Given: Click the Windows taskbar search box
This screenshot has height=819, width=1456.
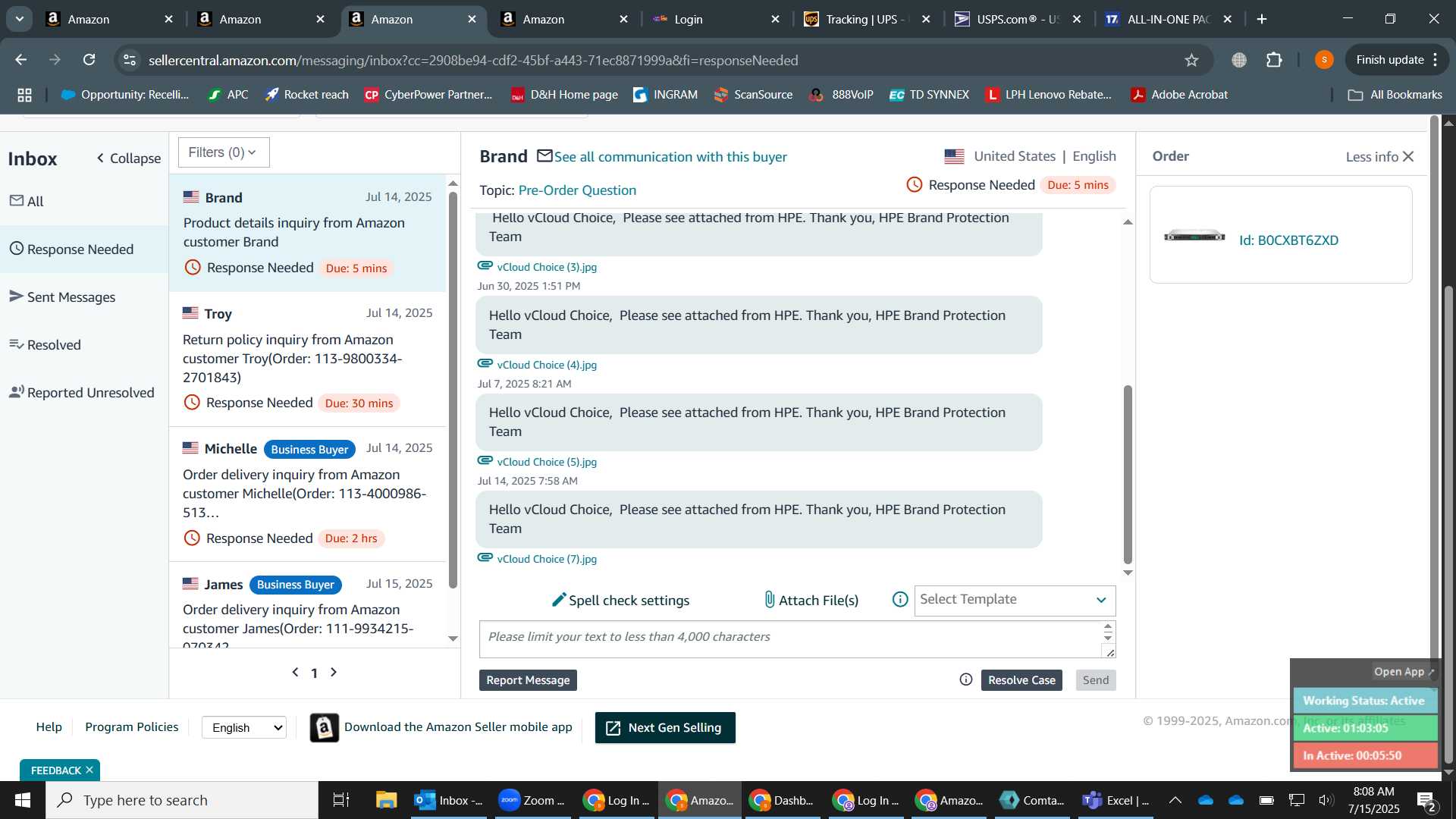Looking at the screenshot, I should click(182, 800).
